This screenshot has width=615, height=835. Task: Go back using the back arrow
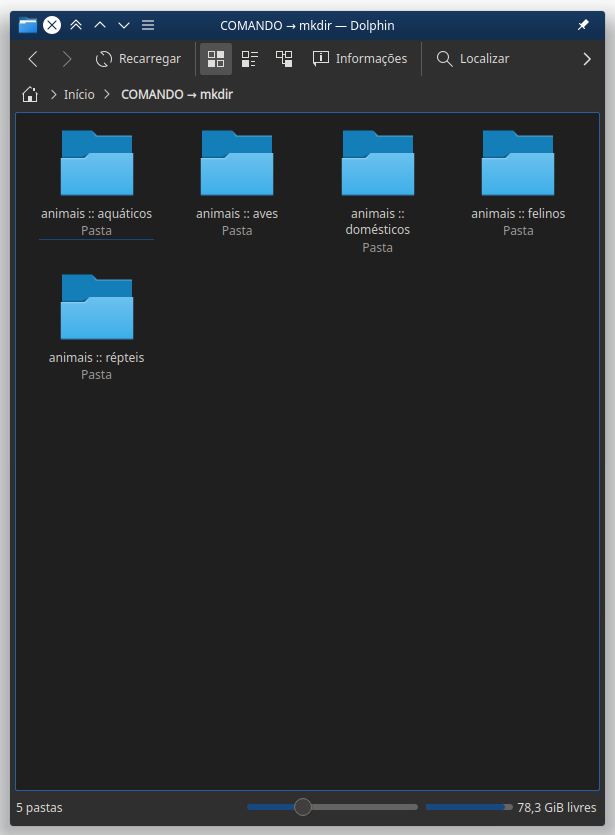33,59
